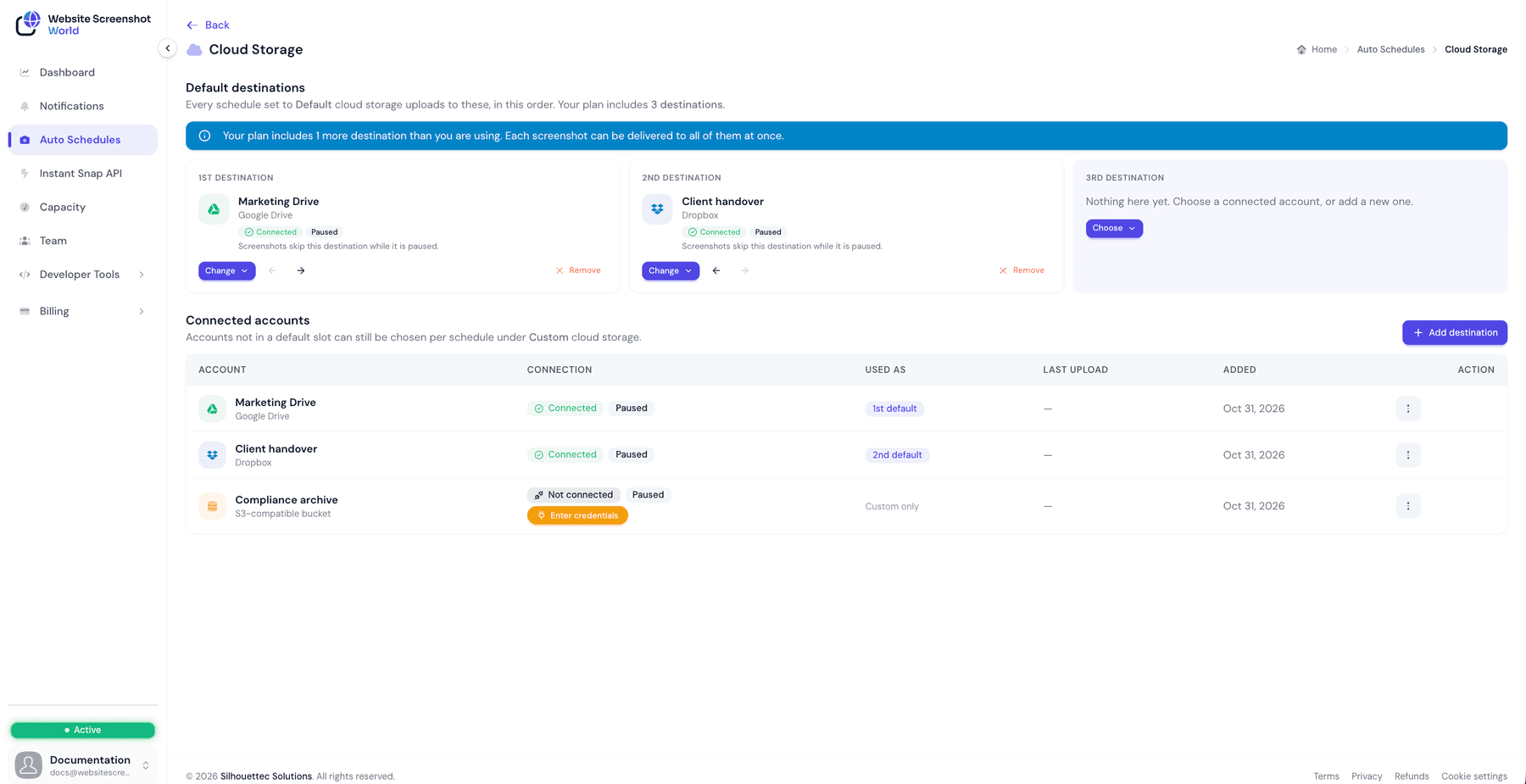Remove the Marketing Drive default destination
The height and width of the screenshot is (784, 1526).
(578, 270)
